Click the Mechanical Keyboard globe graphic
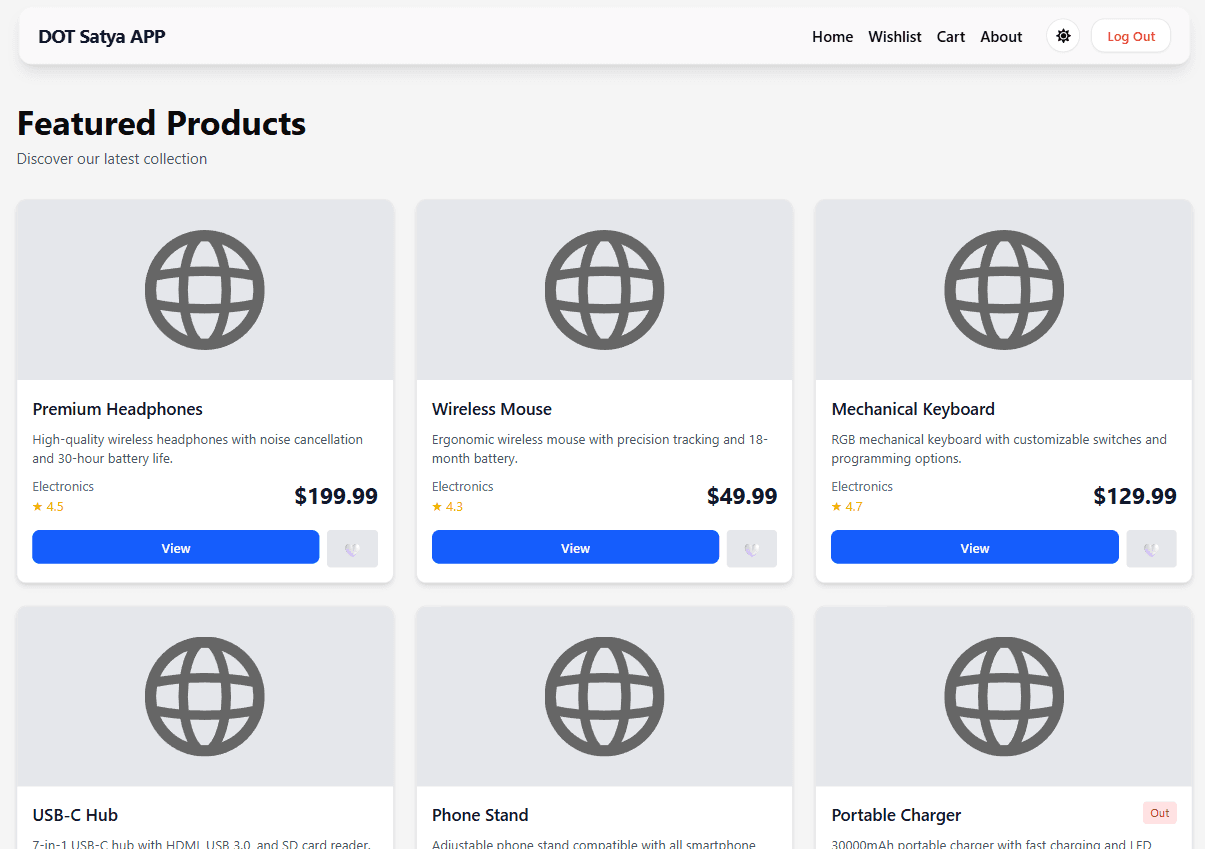 pyautogui.click(x=1003, y=289)
